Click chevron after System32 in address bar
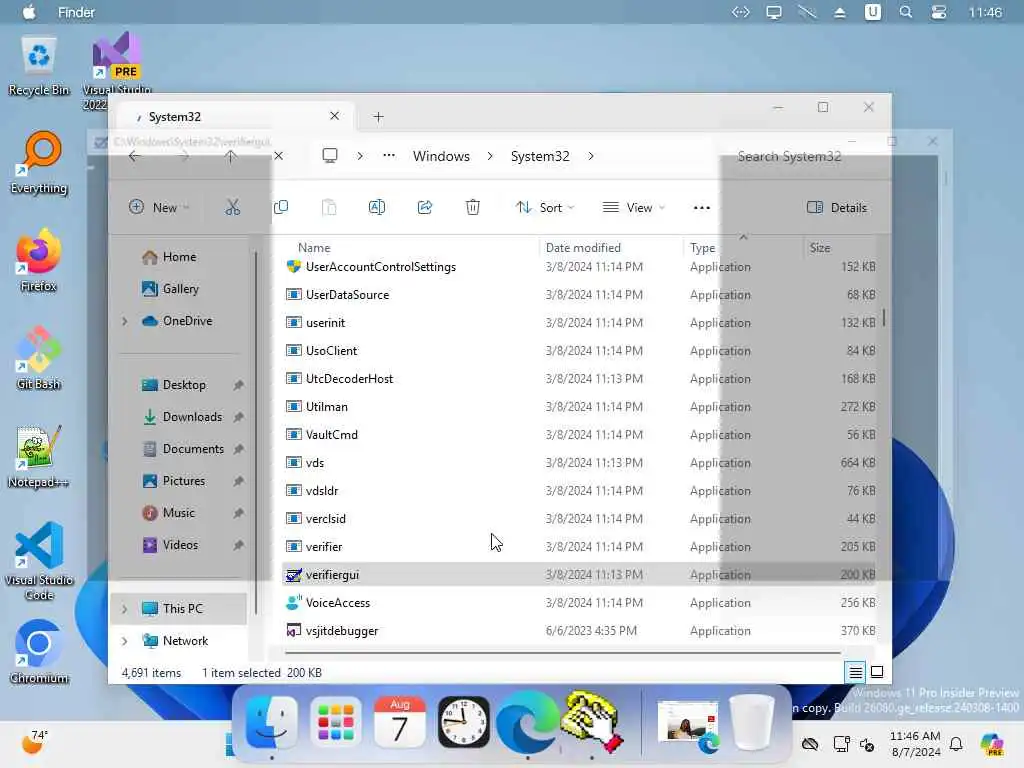The width and height of the screenshot is (1024, 768). pos(590,156)
